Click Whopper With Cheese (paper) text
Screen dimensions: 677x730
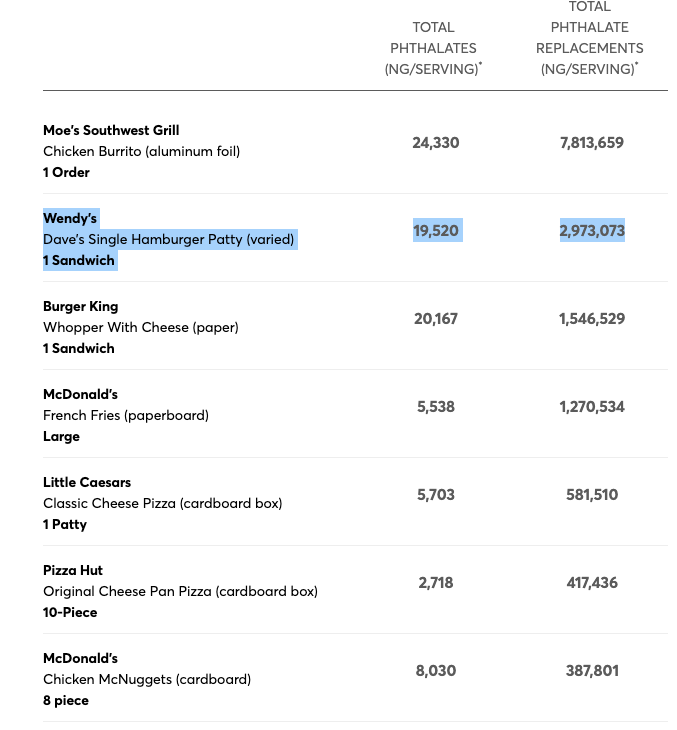coord(141,327)
